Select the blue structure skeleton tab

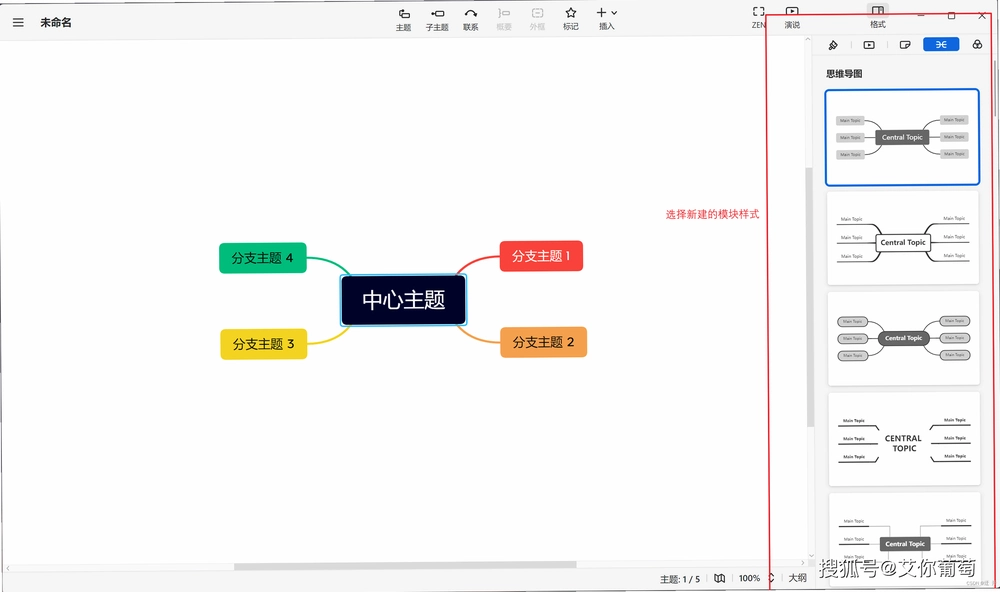click(x=941, y=45)
